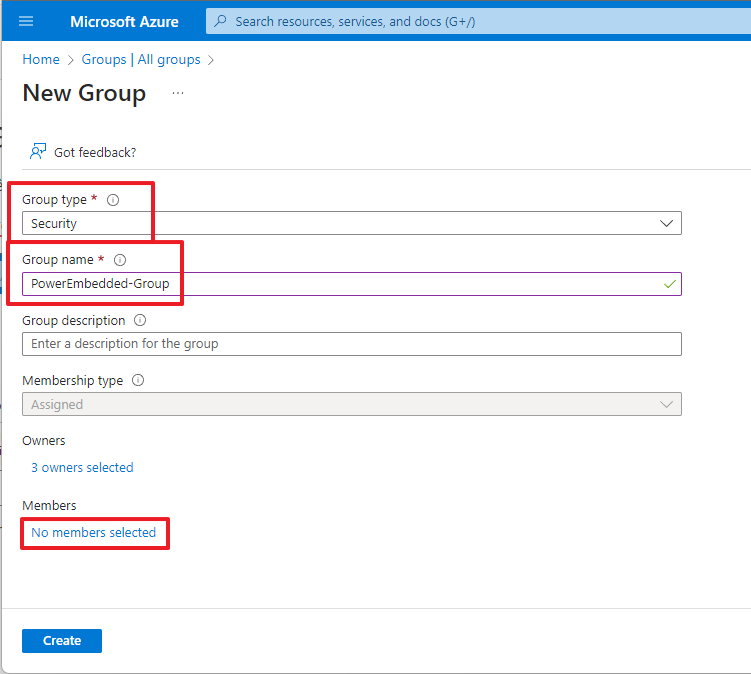Navigate to Groups | All groups breadcrumb
This screenshot has height=674, width=751.
[141, 60]
